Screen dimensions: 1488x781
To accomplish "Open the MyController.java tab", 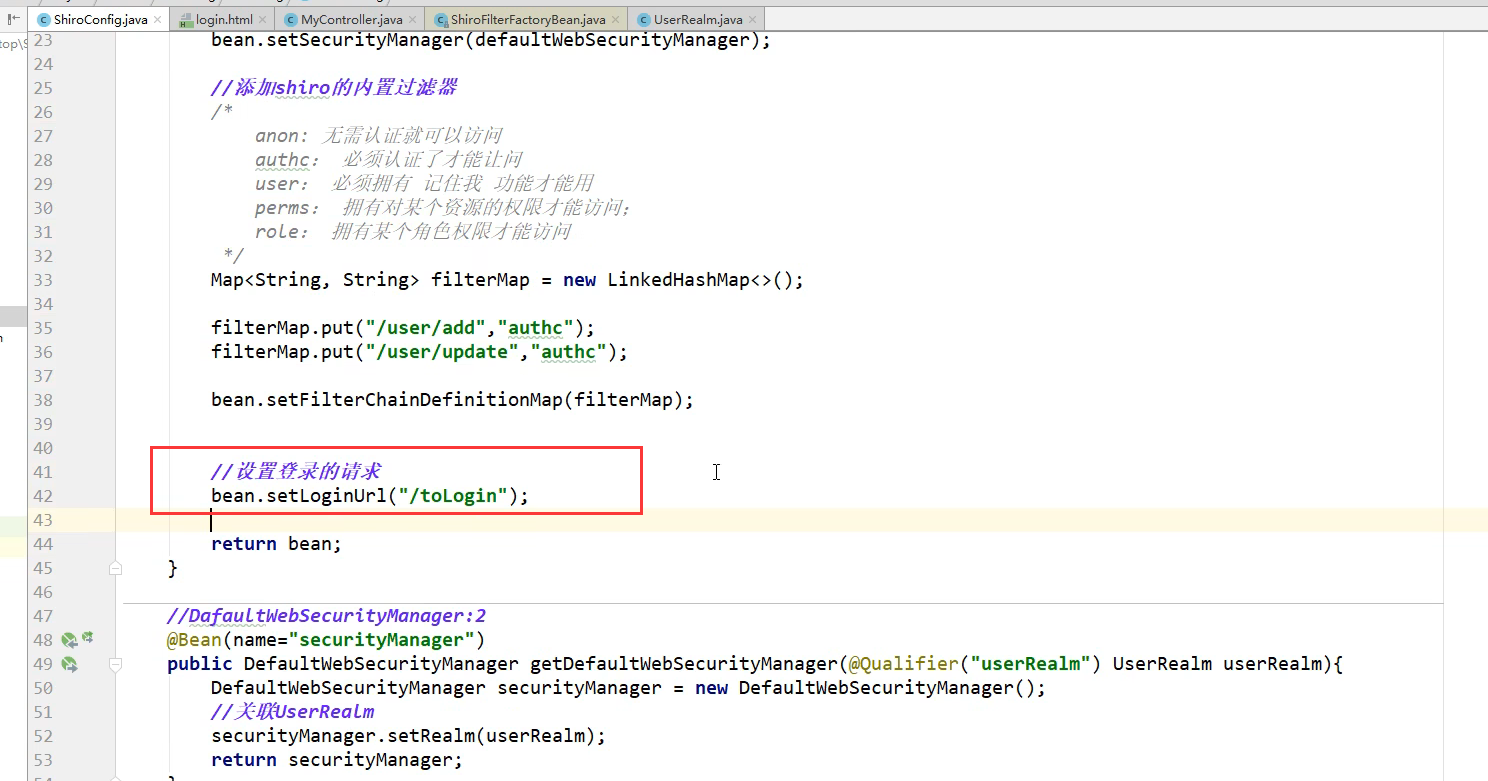I will 352,19.
